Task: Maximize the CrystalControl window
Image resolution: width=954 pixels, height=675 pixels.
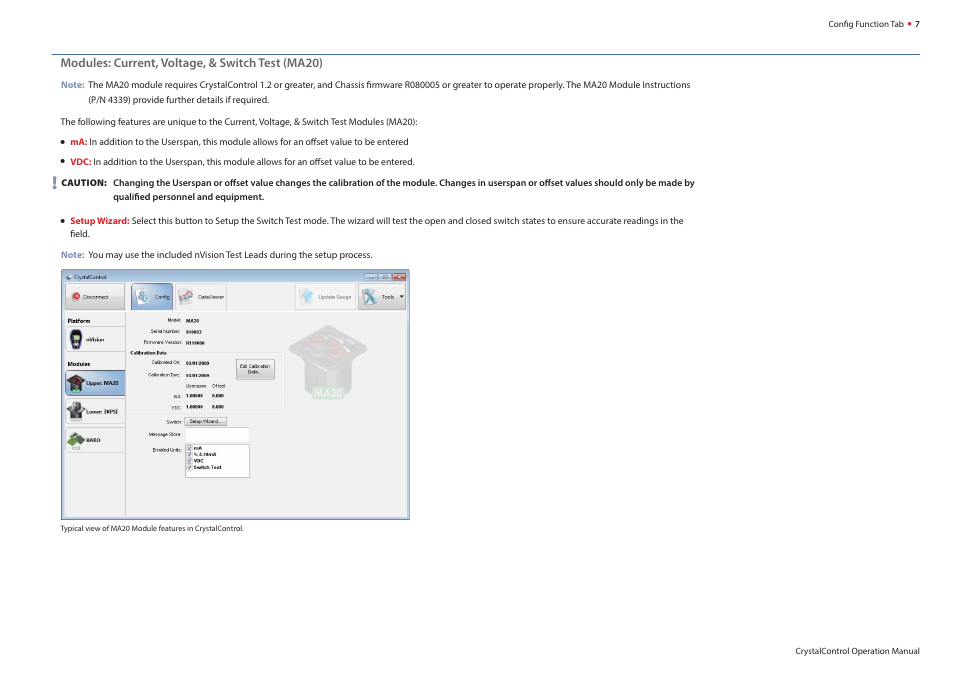Action: click(x=385, y=277)
